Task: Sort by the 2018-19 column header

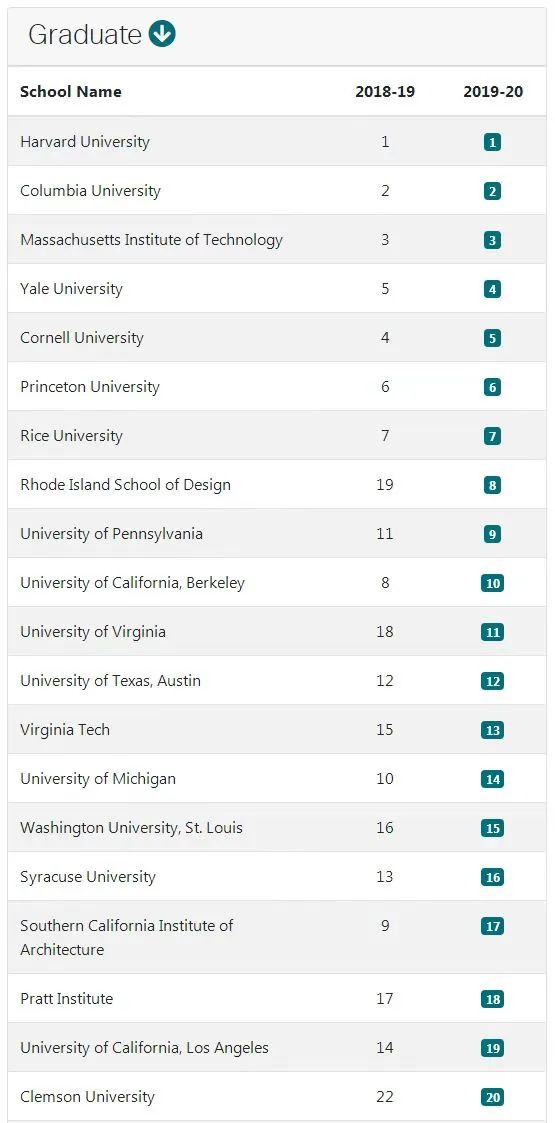Action: click(x=385, y=92)
